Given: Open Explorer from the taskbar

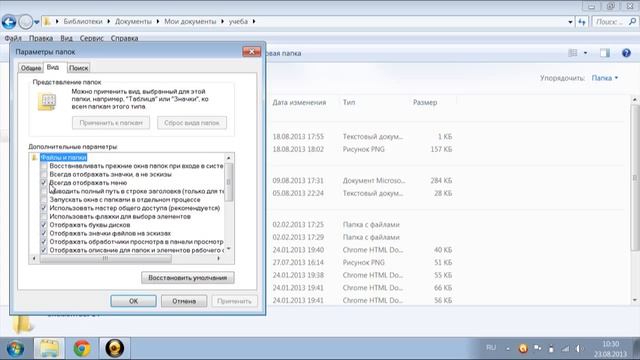Looking at the screenshot, I should (49, 349).
